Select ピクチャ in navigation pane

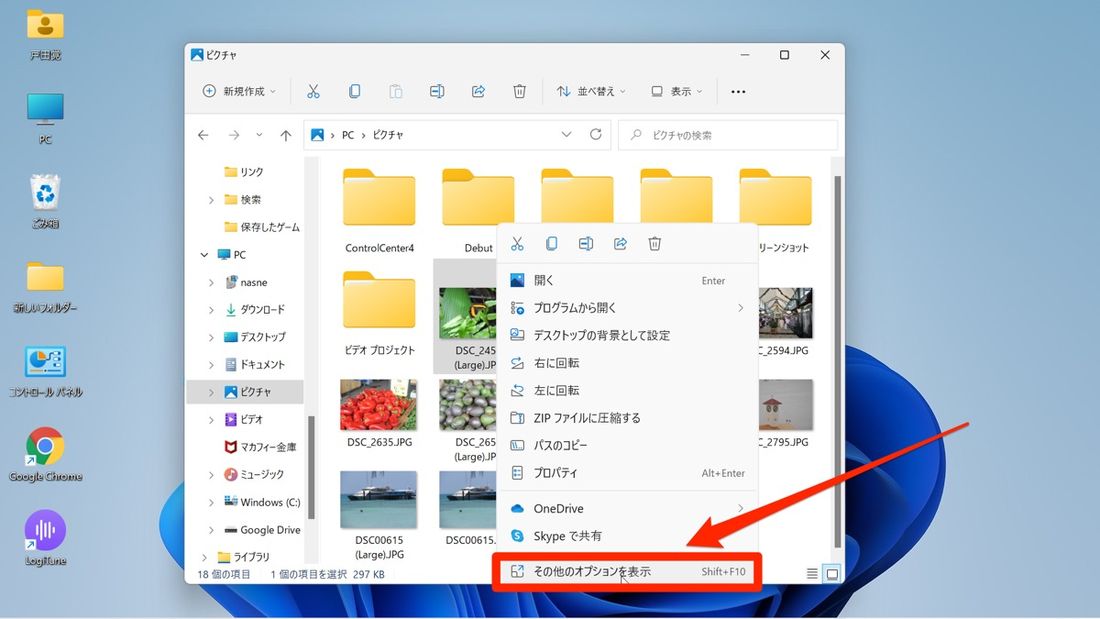pyautogui.click(x=246, y=392)
